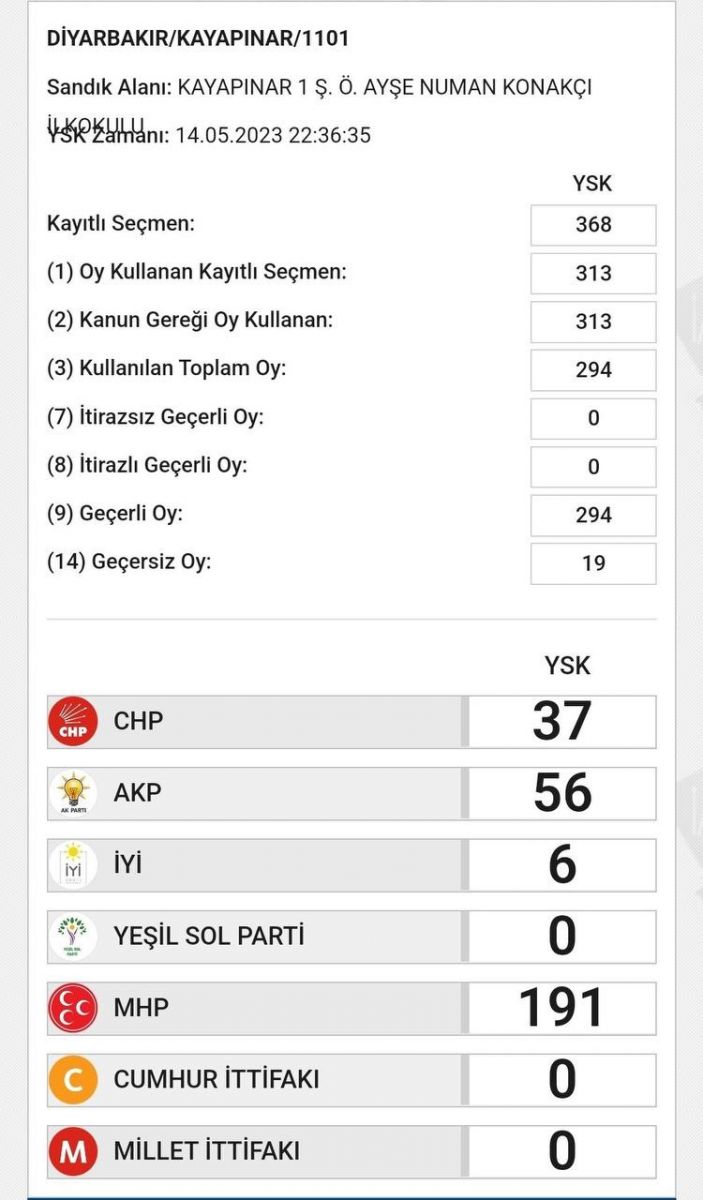This screenshot has height=1200, width=703.
Task: Select the Geçersiz Oy field showing 19
Action: [x=593, y=563]
